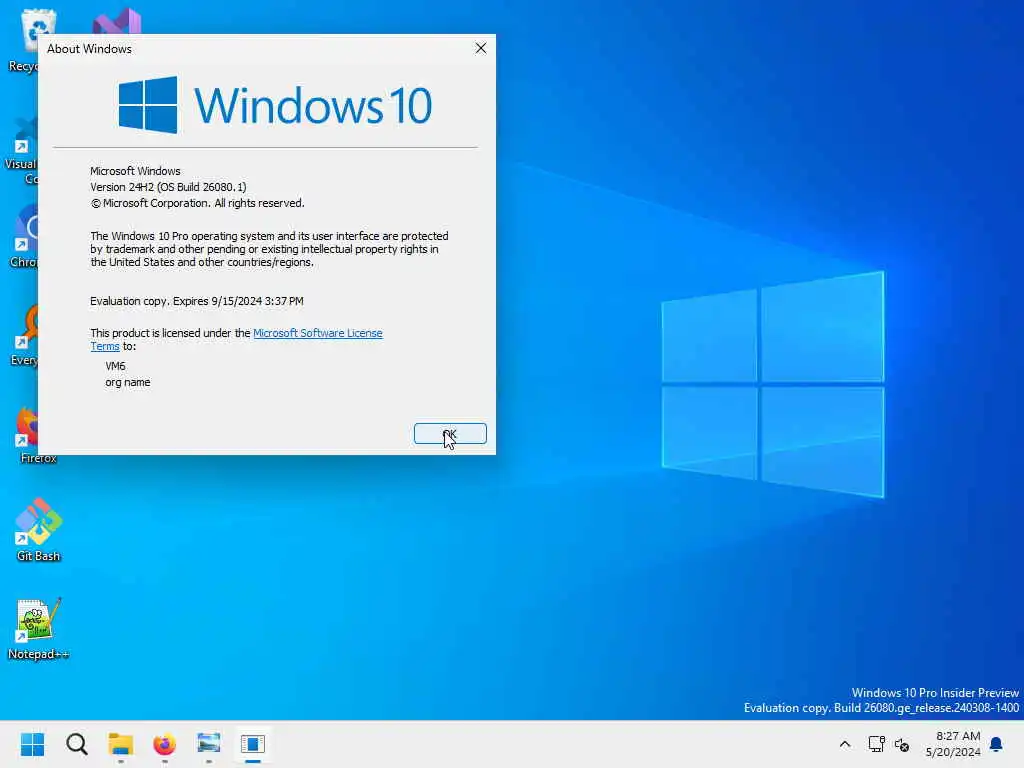Open the taskbar picture-viewer app icon
The image size is (1024, 768).
[208, 744]
